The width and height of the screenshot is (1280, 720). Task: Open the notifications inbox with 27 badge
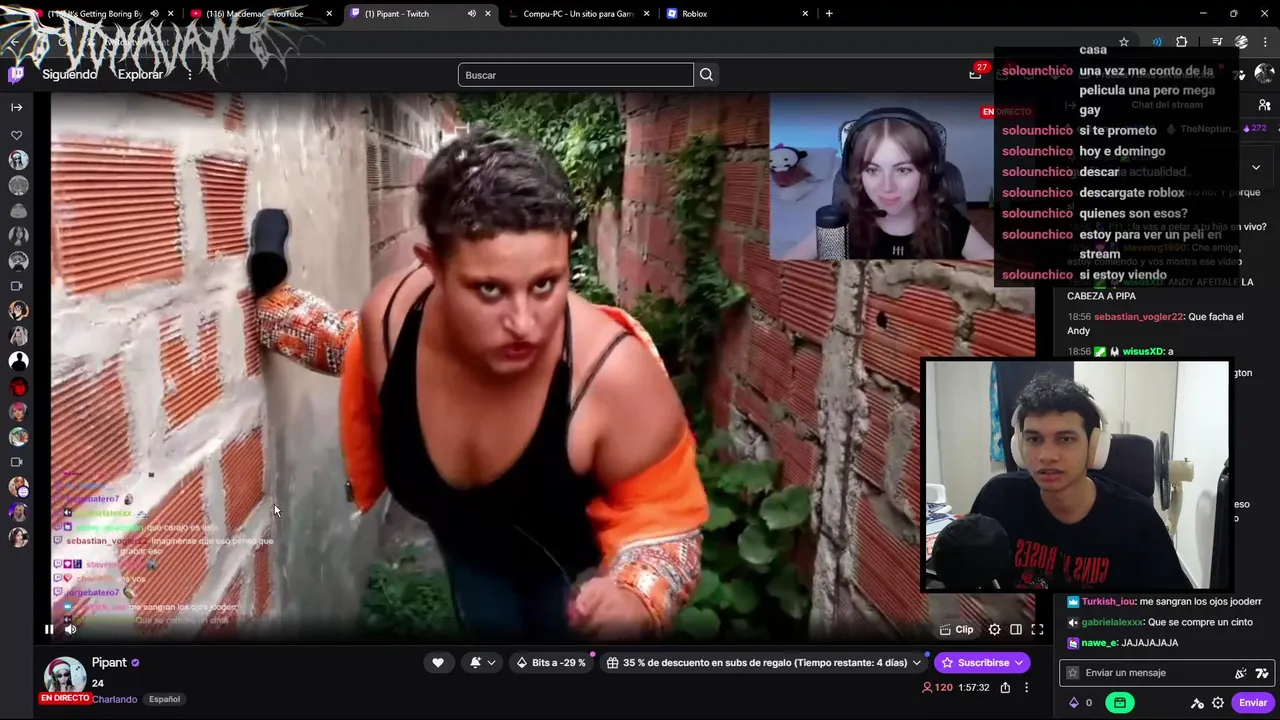(975, 74)
